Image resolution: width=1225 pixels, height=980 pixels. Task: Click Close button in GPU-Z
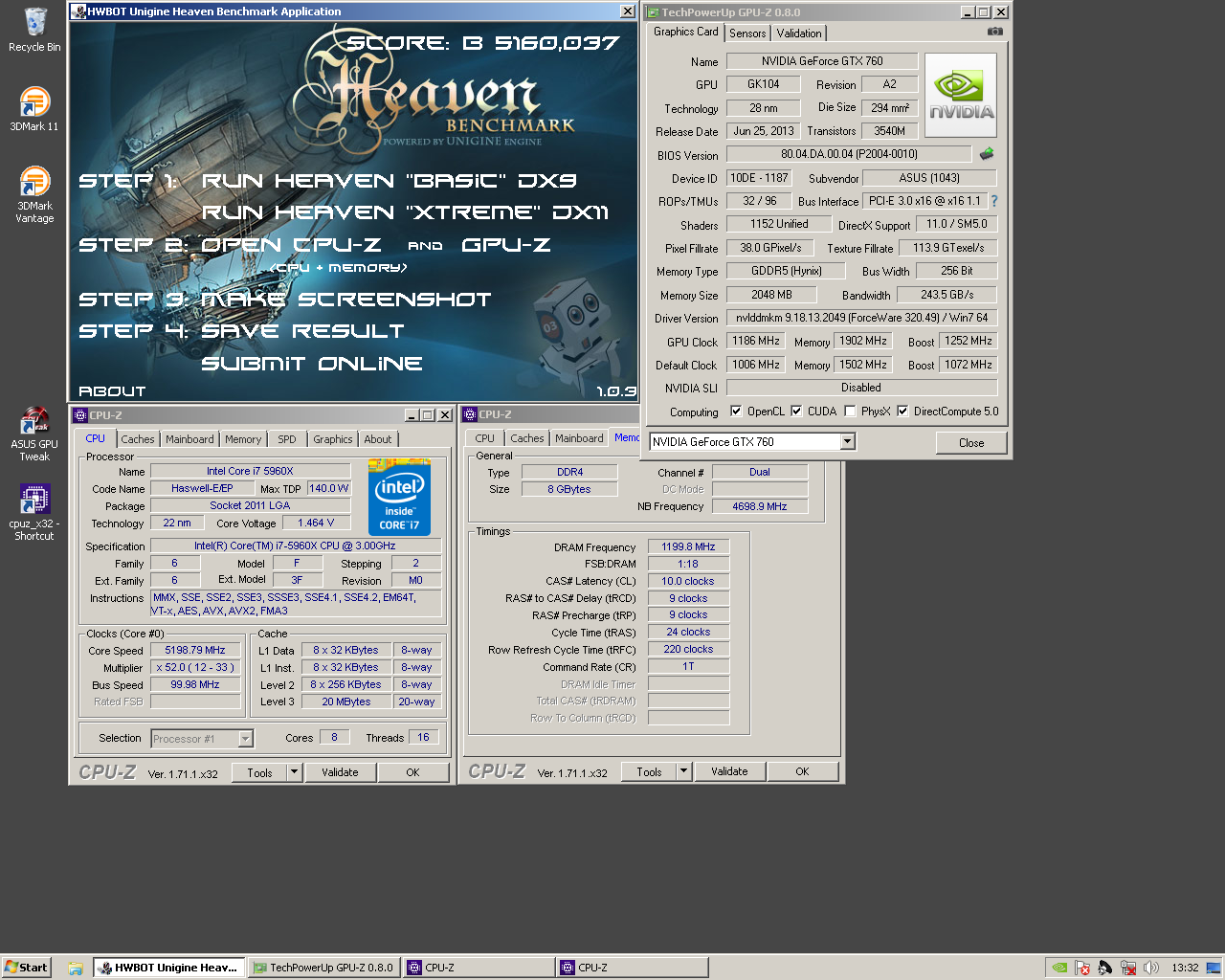tap(971, 442)
